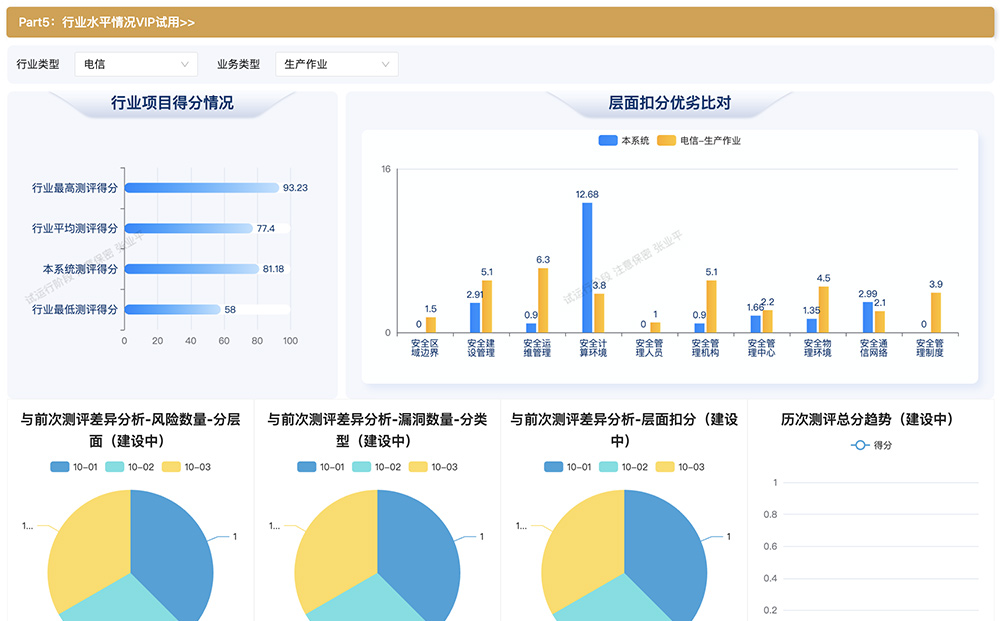Click the 本系统测评得分 bar (81.18)
This screenshot has height=621, width=1000.
[x=192, y=269]
